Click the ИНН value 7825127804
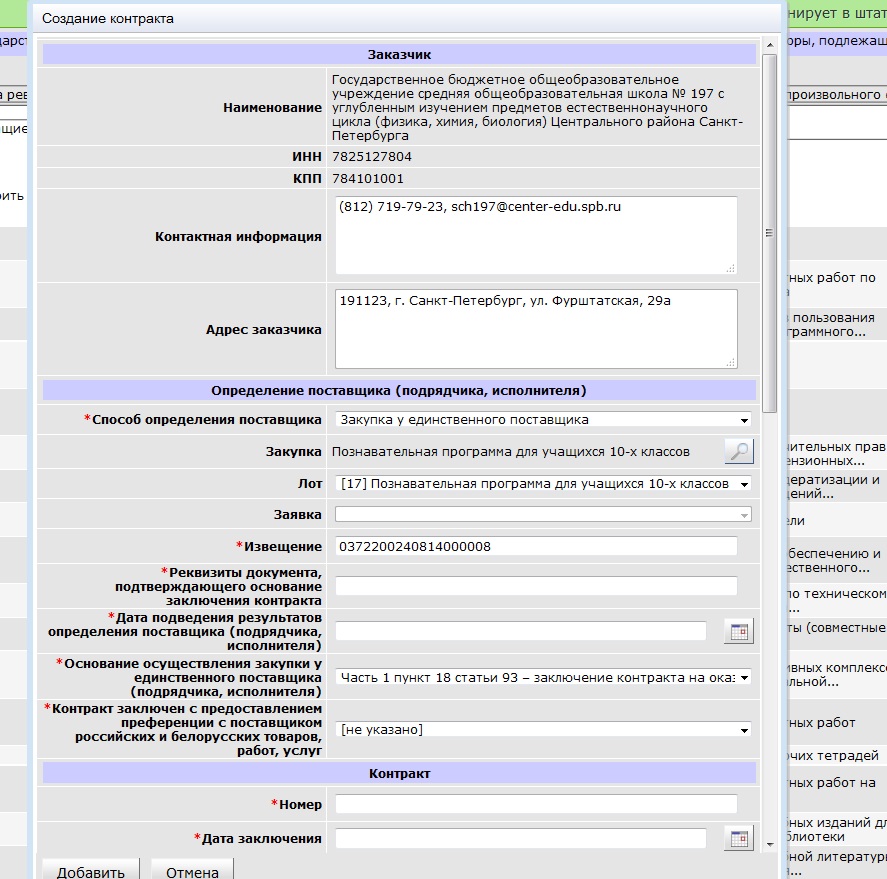 (372, 157)
